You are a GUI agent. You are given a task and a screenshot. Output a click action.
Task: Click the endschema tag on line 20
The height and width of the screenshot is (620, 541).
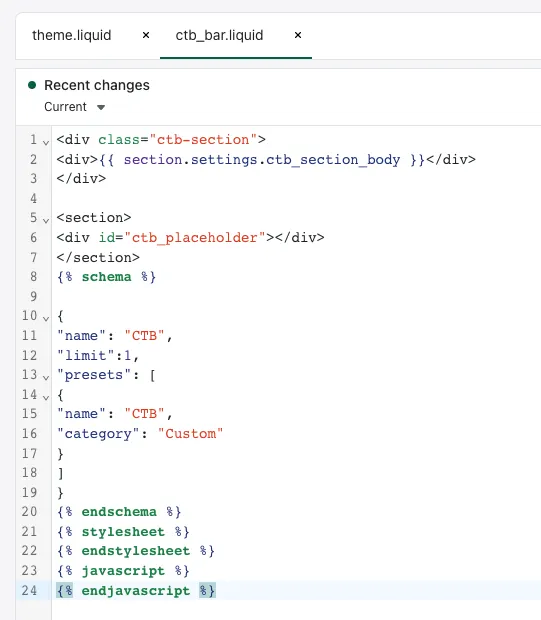pyautogui.click(x=119, y=512)
